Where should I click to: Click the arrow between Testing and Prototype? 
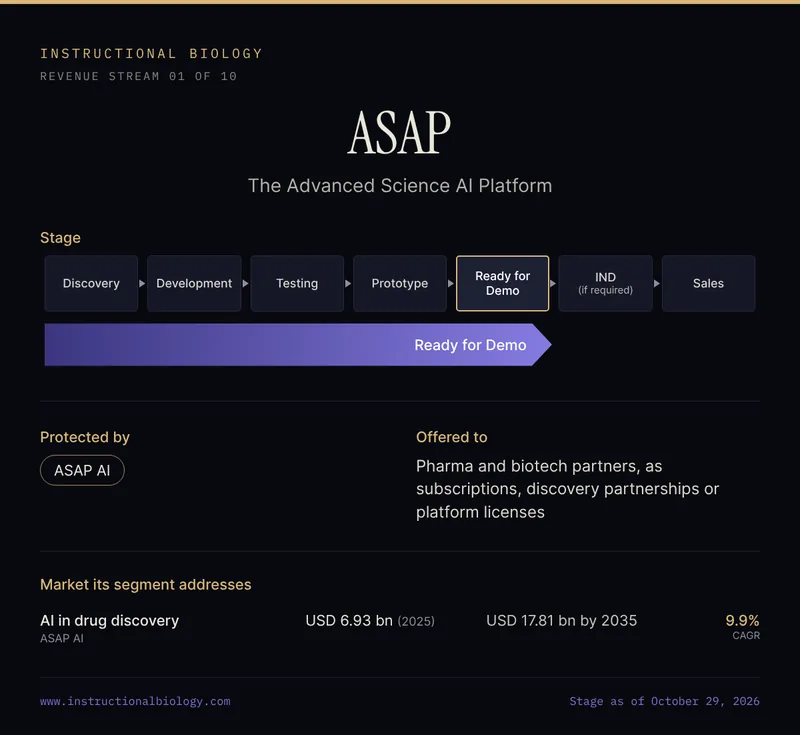348,283
